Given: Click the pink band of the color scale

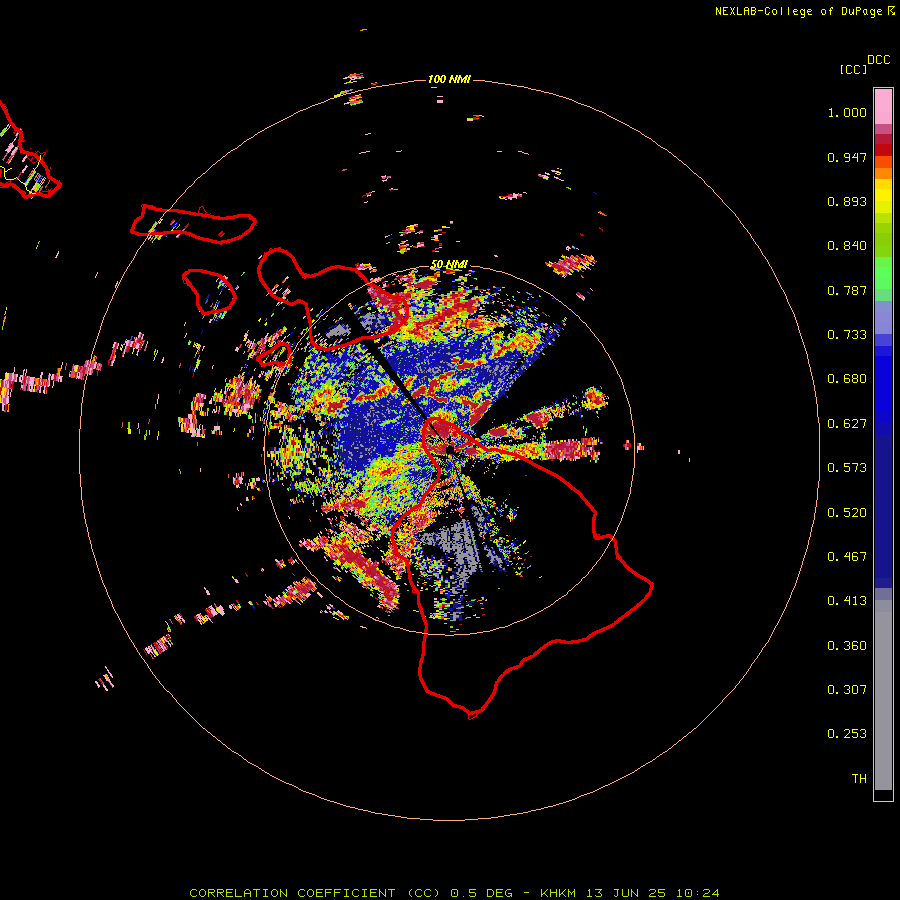Looking at the screenshot, I should [883, 106].
